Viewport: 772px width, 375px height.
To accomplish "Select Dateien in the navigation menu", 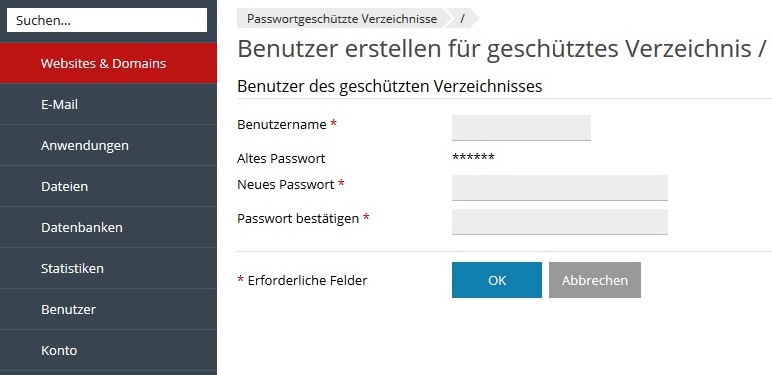I will (x=108, y=186).
